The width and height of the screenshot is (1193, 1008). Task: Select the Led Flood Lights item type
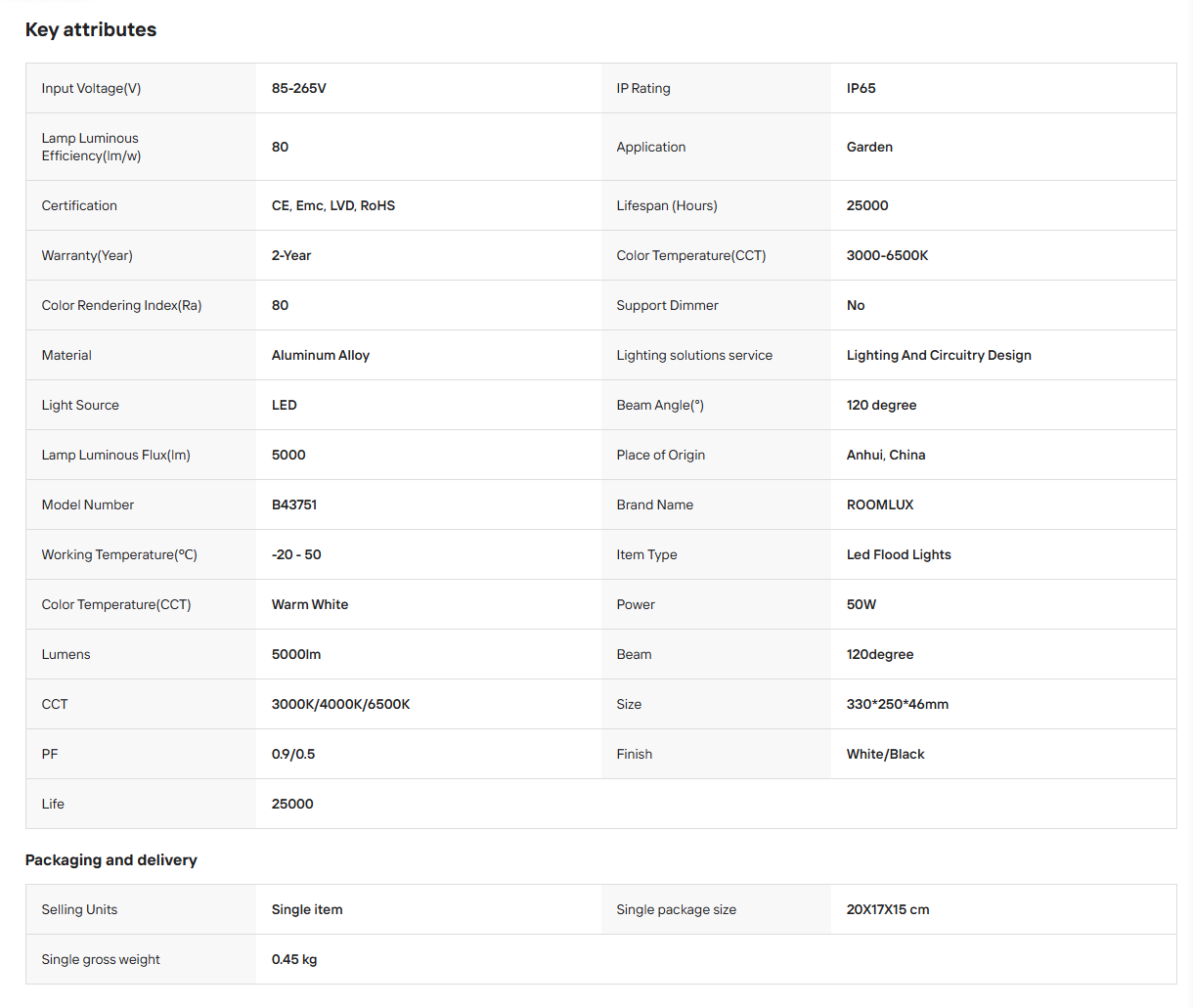point(899,554)
